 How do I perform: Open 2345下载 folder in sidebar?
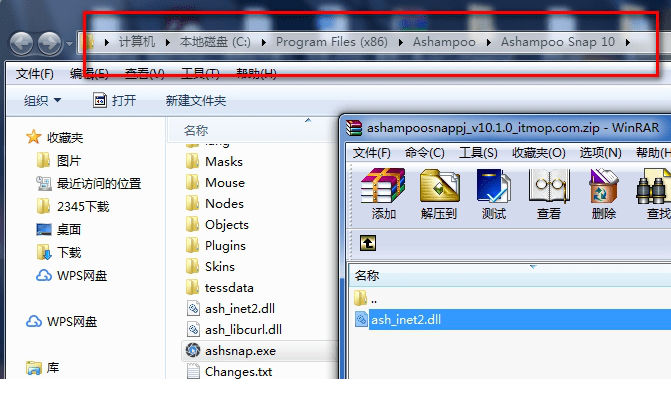[x=73, y=206]
